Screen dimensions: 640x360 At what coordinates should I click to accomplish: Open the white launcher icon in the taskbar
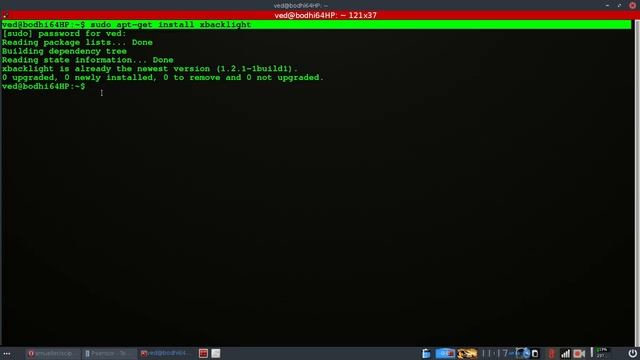216,353
